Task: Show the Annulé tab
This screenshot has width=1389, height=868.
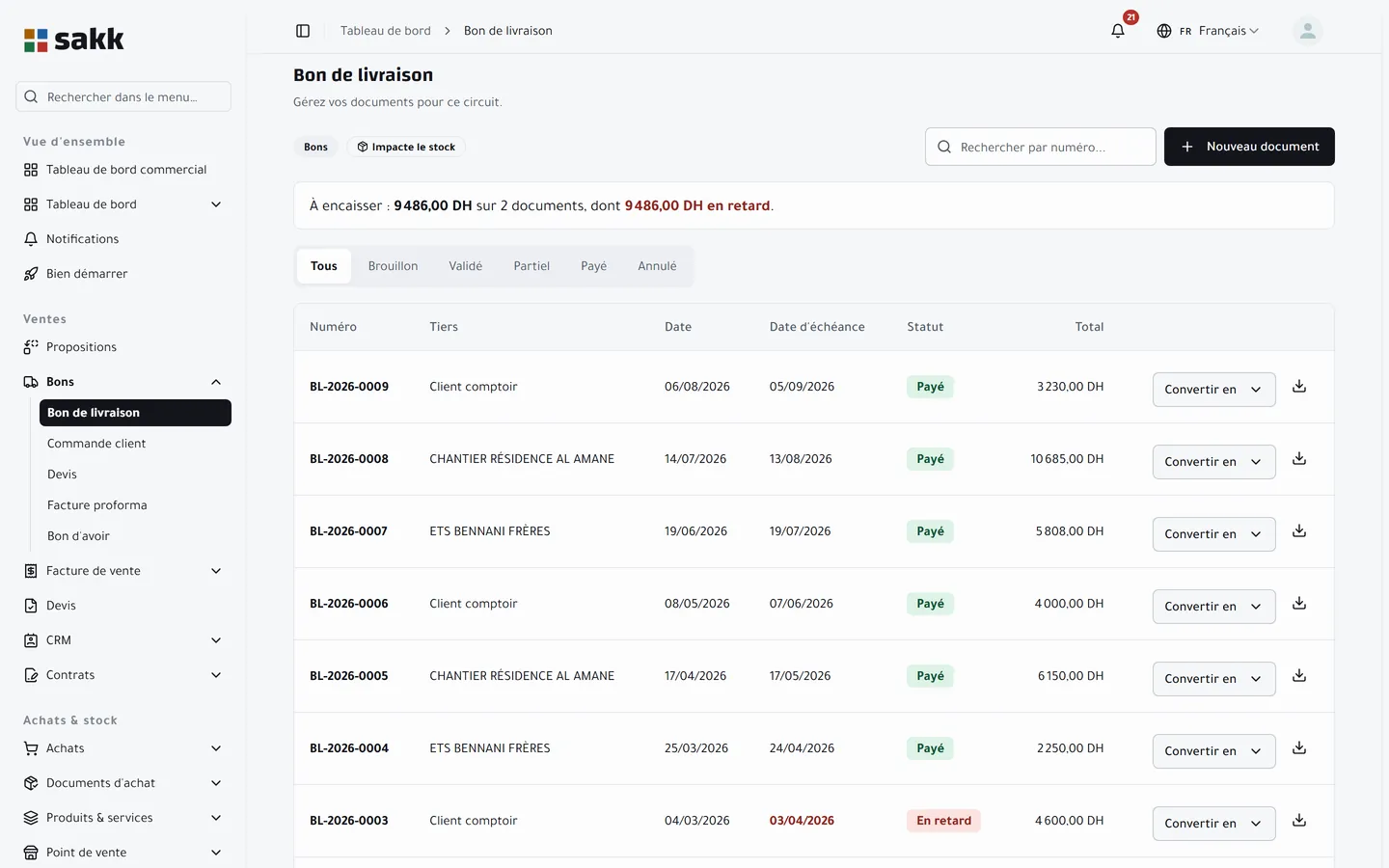Action: point(657,266)
